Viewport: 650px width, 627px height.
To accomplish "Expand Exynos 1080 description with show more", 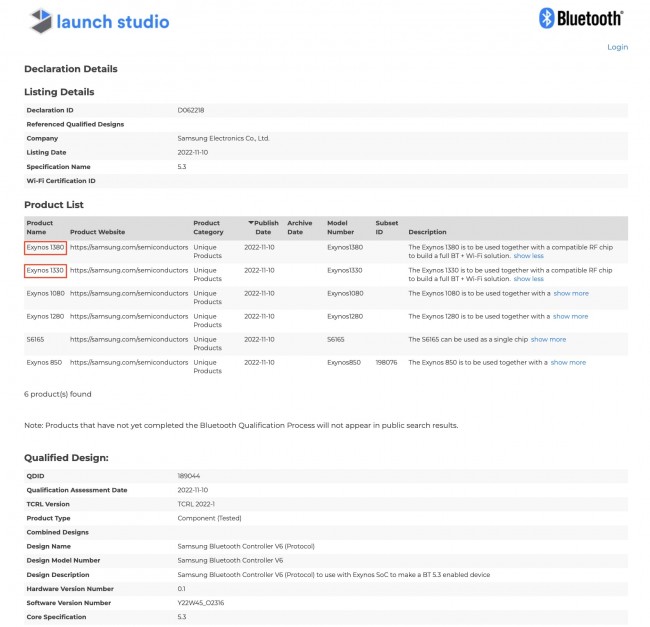I will point(571,293).
